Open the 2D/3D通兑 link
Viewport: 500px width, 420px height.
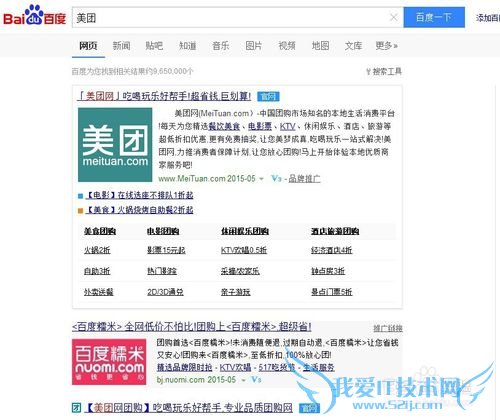click(165, 292)
